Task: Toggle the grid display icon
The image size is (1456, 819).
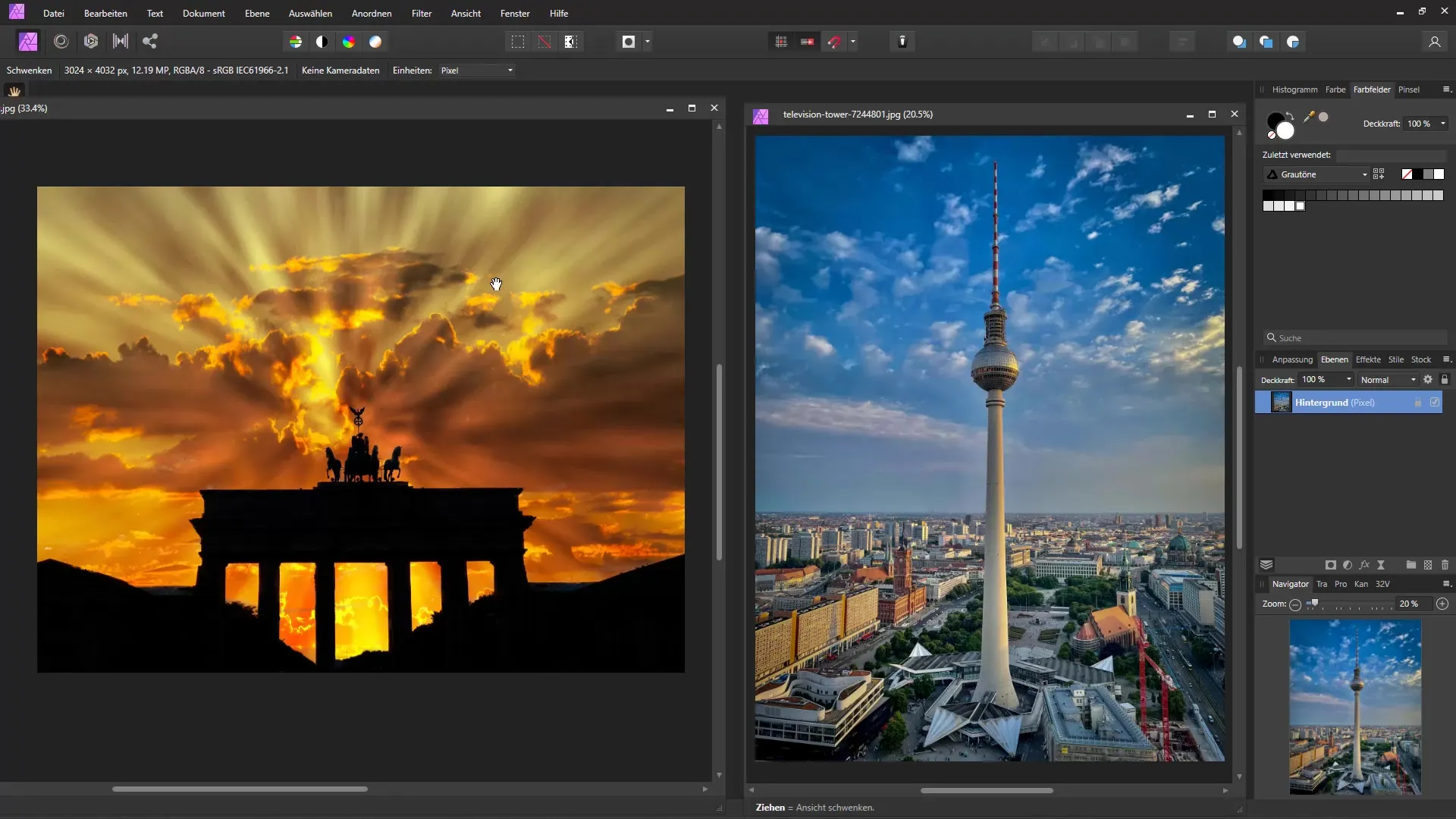Action: [x=781, y=42]
